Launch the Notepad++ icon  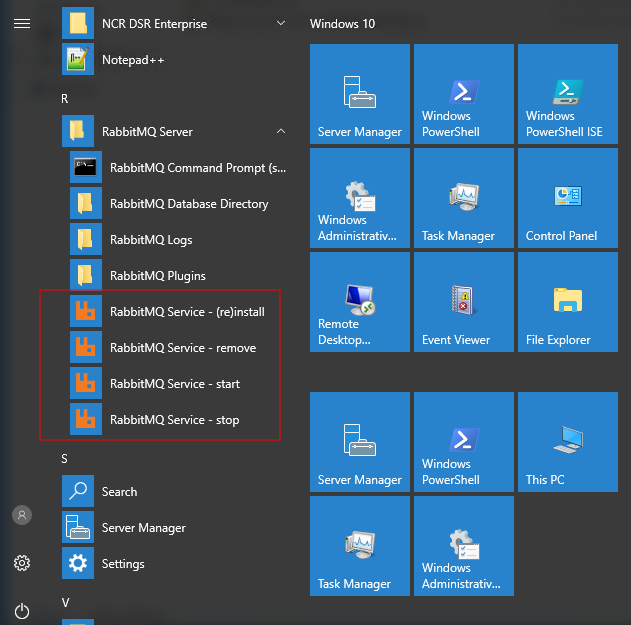[x=78, y=59]
